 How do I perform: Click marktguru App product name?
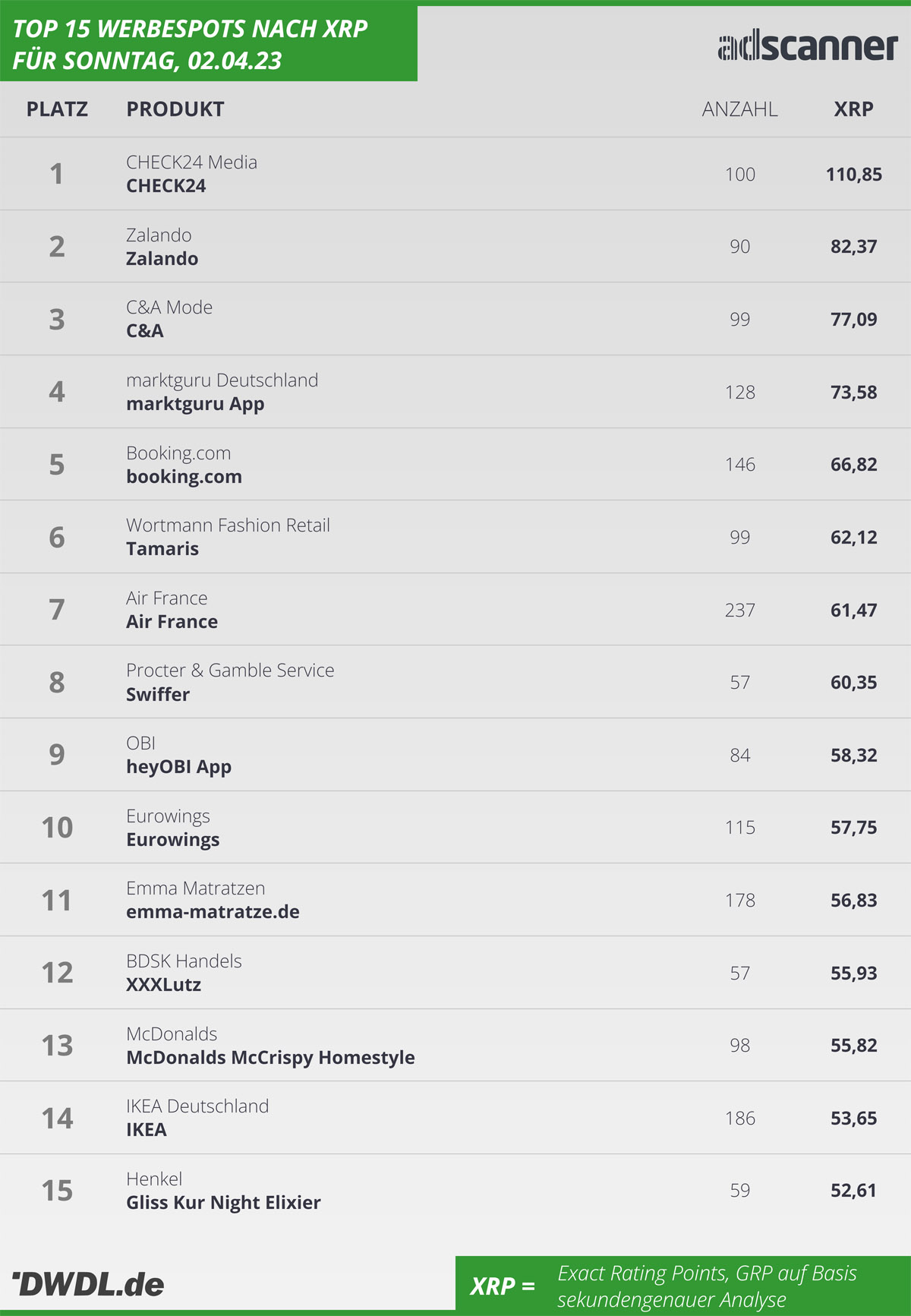pos(195,404)
